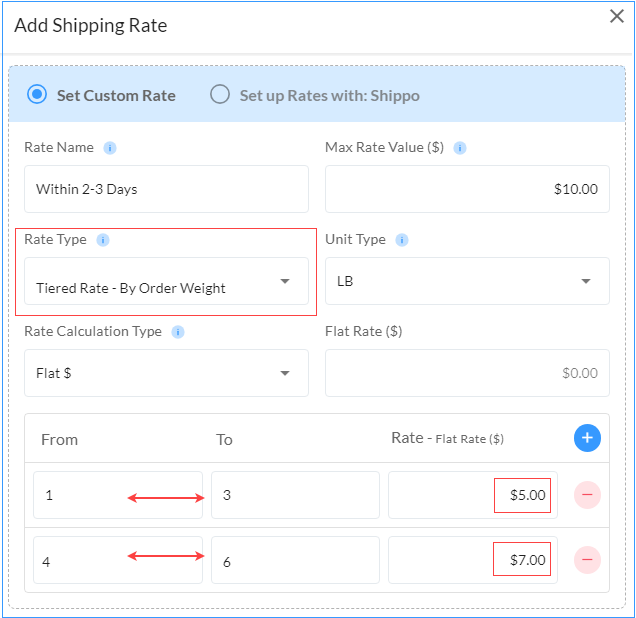Choose Set up Rates with Shippo option
636x618 pixels.
220,95
